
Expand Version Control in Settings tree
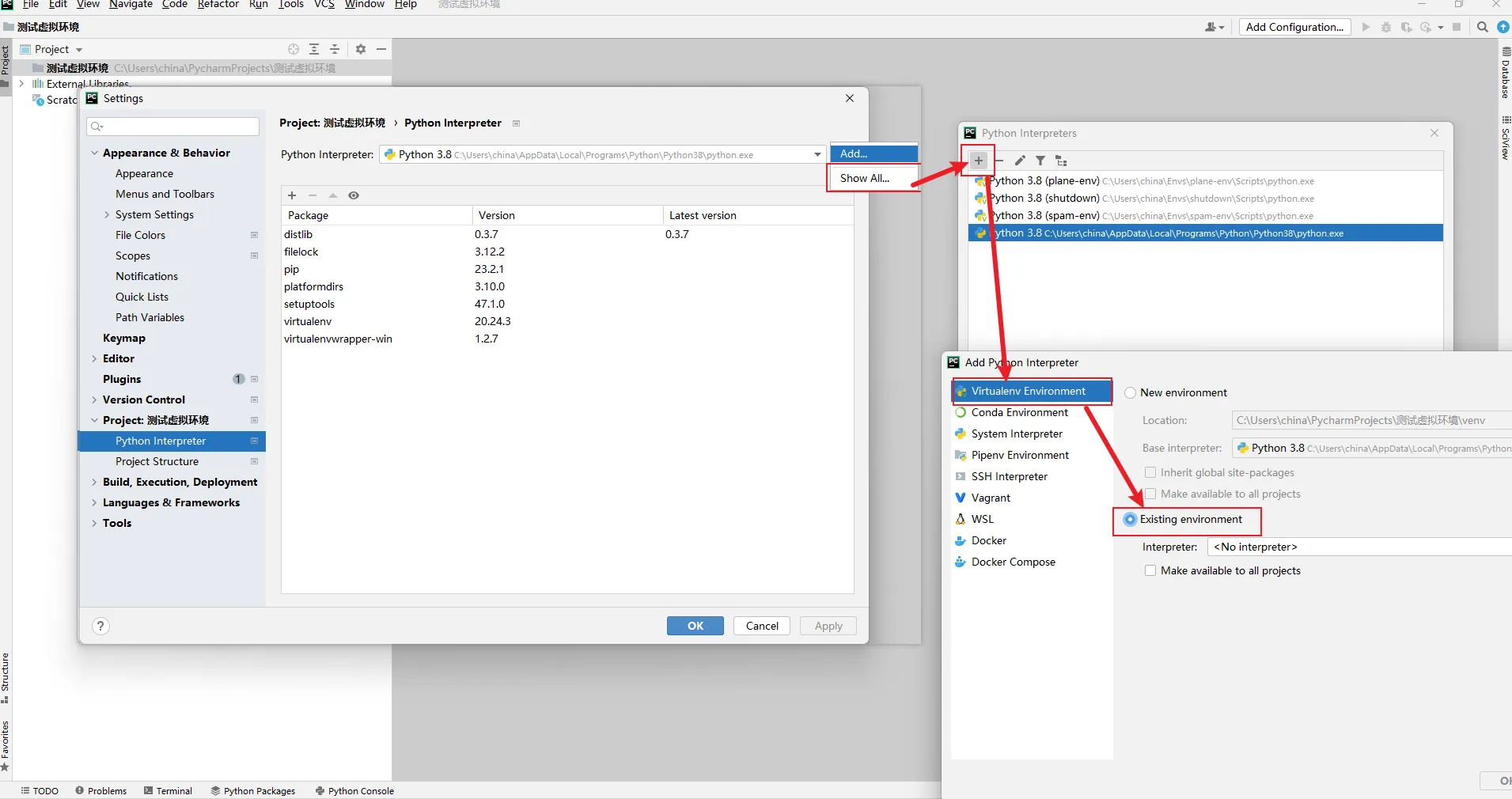click(x=95, y=399)
